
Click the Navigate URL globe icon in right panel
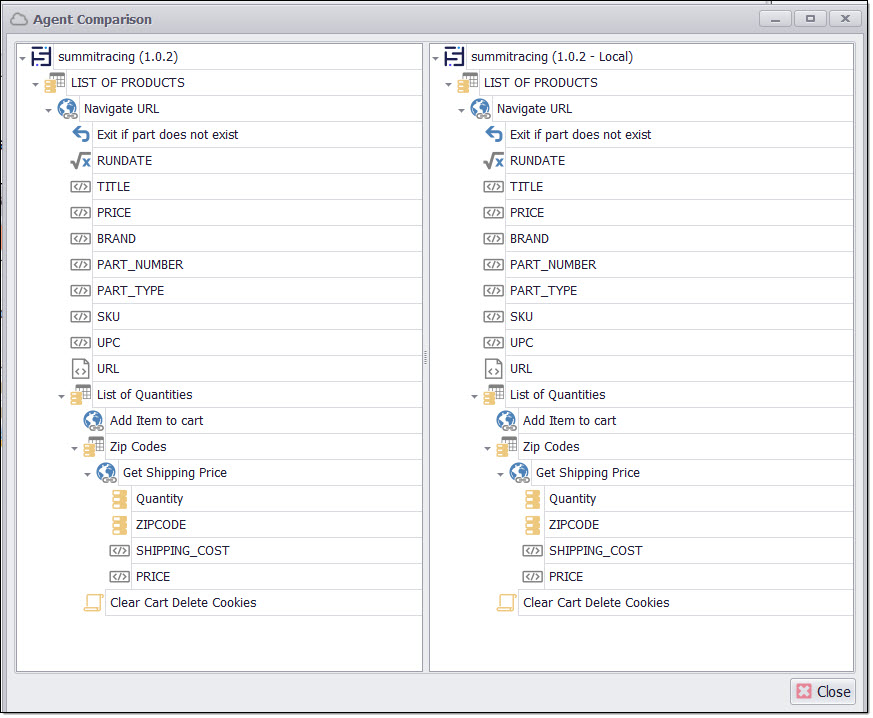pyautogui.click(x=480, y=109)
